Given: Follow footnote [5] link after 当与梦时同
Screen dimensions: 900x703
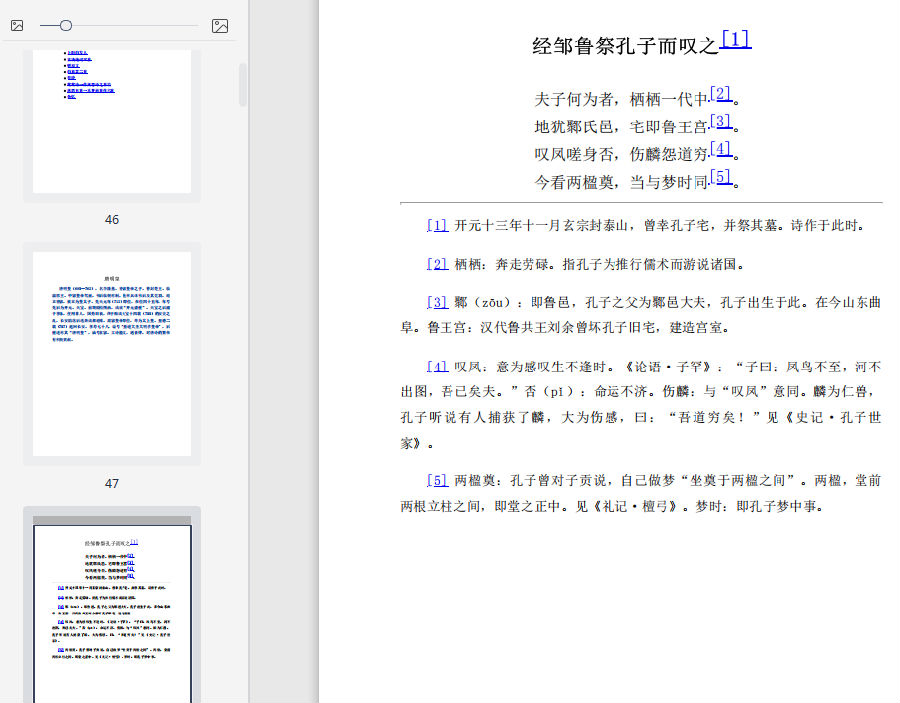Looking at the screenshot, I should point(721,176).
